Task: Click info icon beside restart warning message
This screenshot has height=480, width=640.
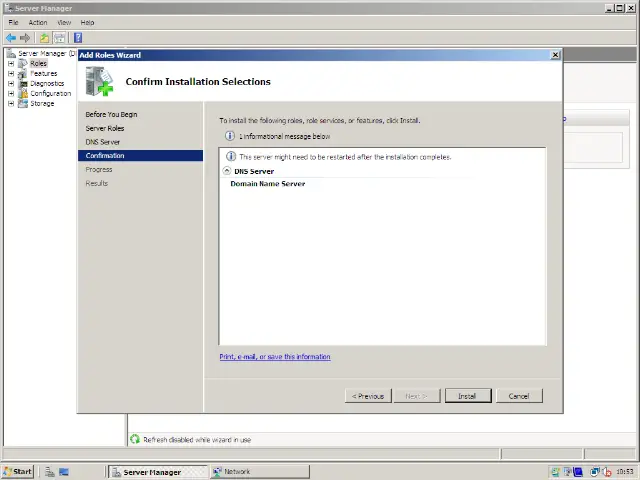Action: (231, 156)
